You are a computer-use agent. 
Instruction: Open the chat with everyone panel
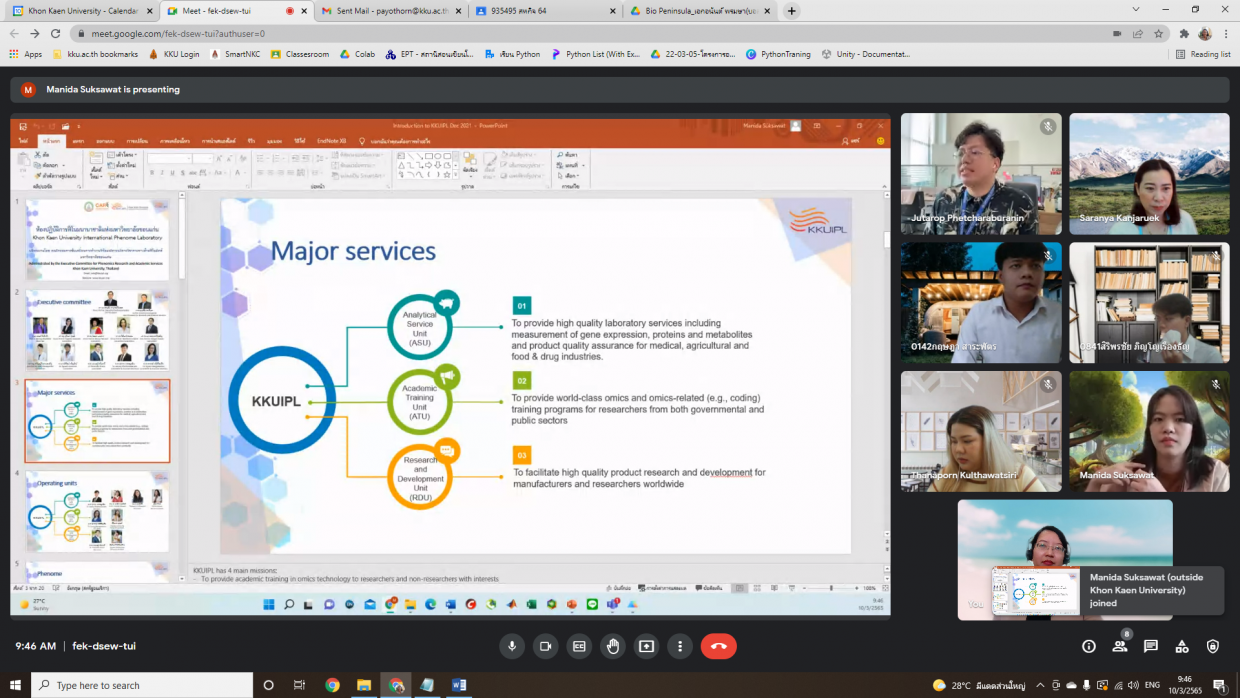pos(1151,646)
